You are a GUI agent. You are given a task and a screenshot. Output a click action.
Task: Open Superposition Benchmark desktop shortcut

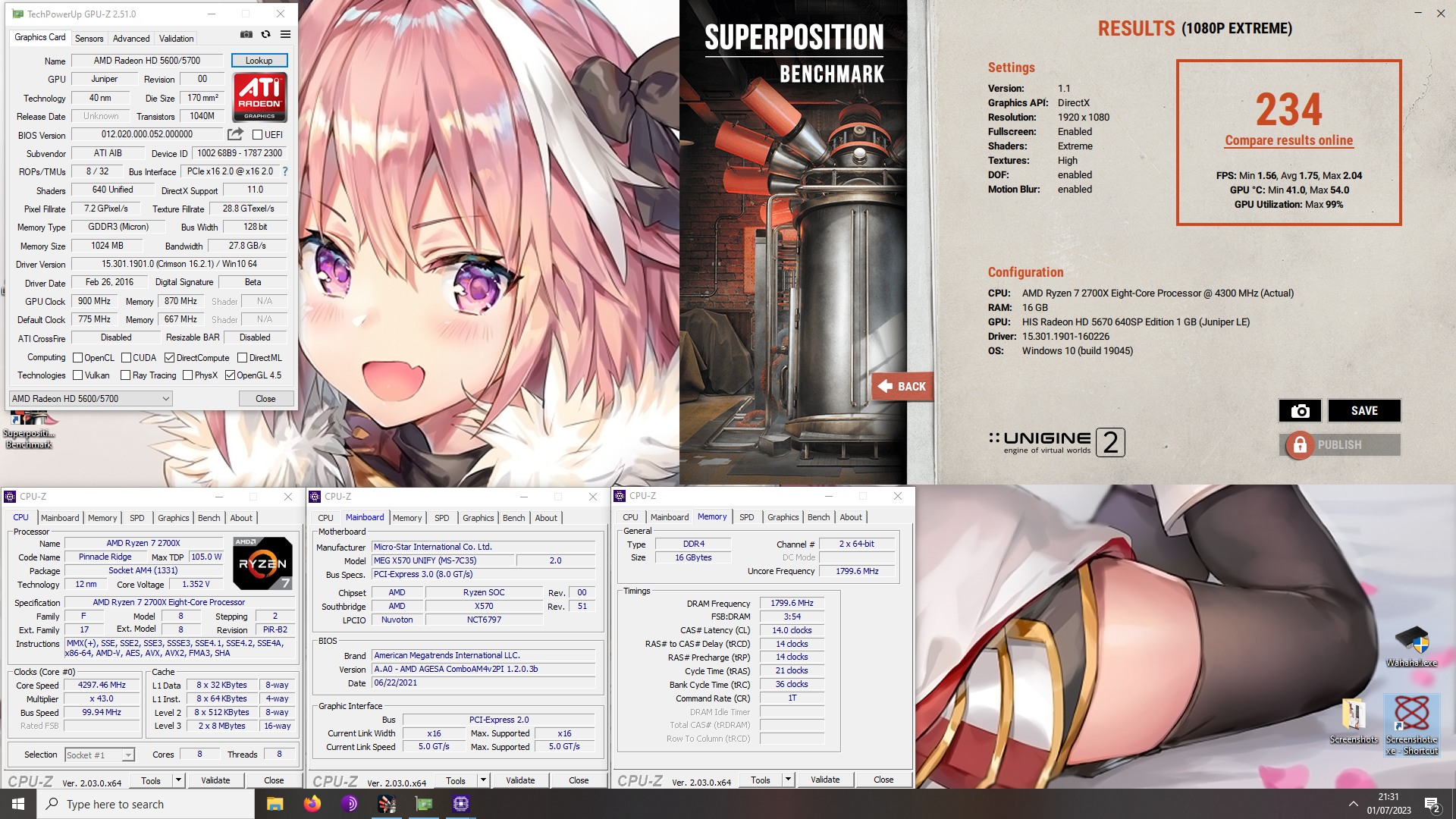pyautogui.click(x=29, y=429)
